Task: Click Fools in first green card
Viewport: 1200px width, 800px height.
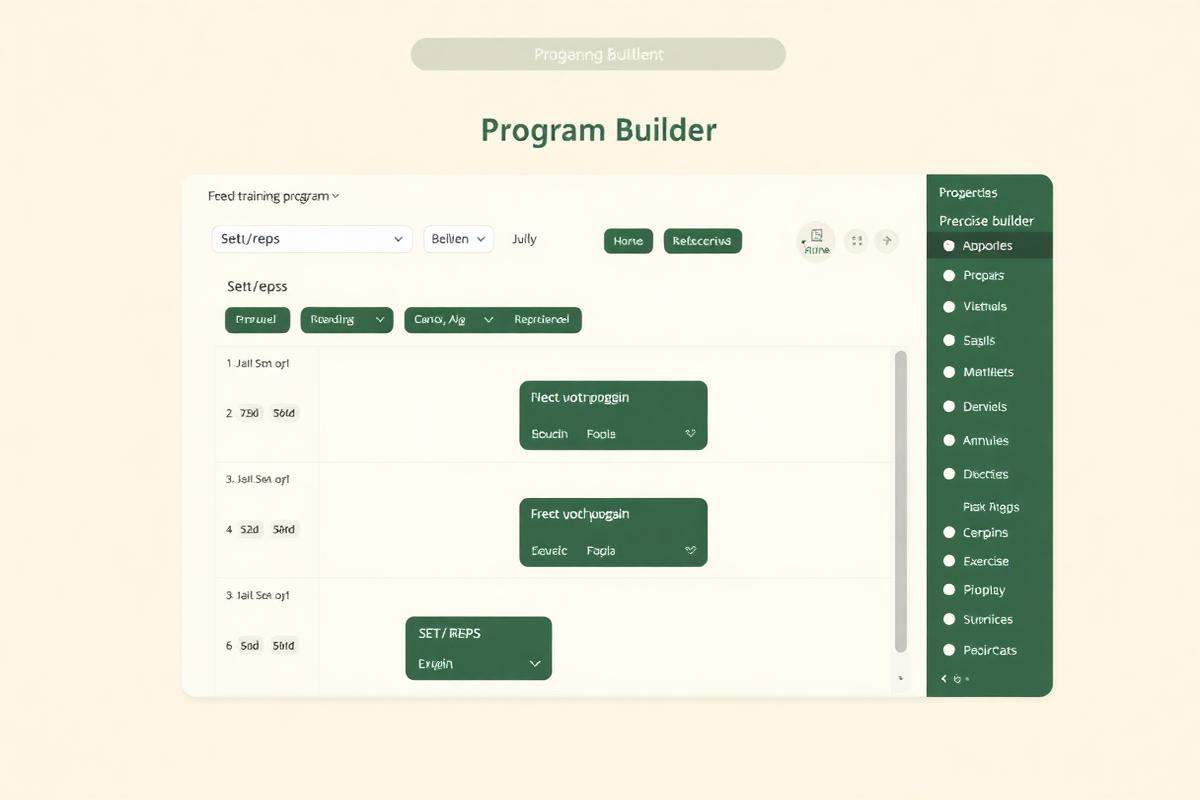Action: [x=601, y=434]
